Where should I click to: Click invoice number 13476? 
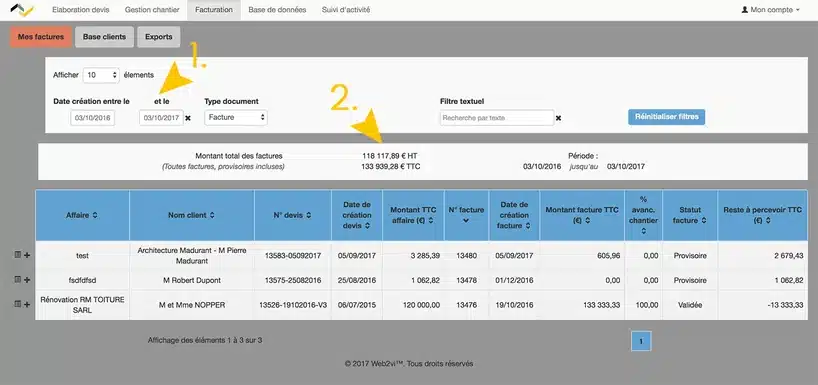(466, 305)
